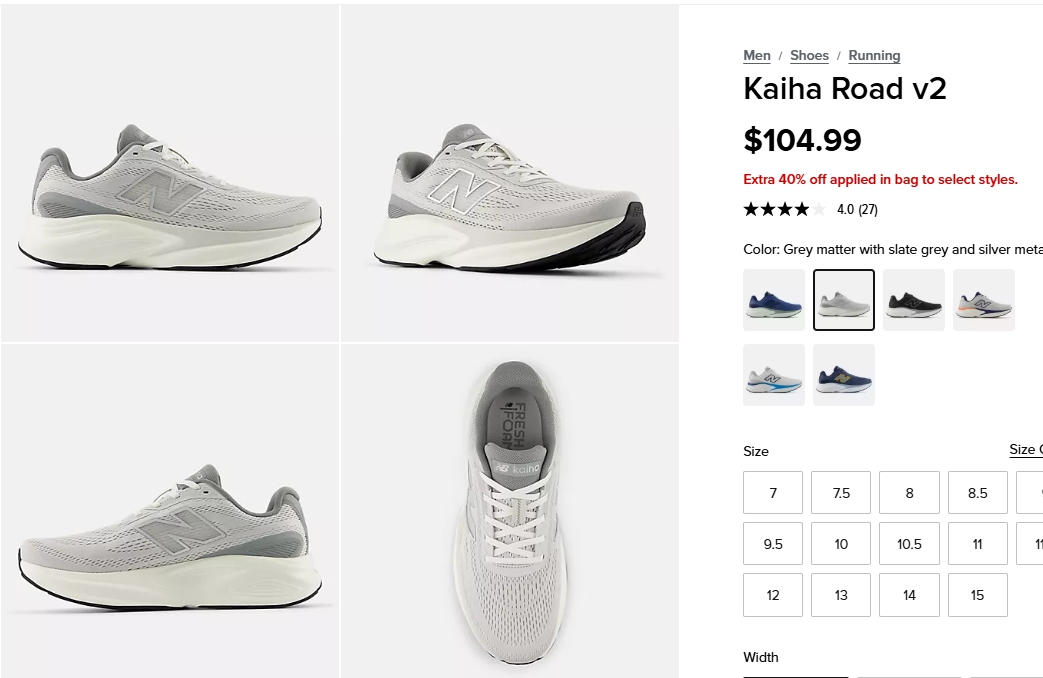This screenshot has width=1043, height=678.
Task: Select shoe size 7
Action: [773, 492]
